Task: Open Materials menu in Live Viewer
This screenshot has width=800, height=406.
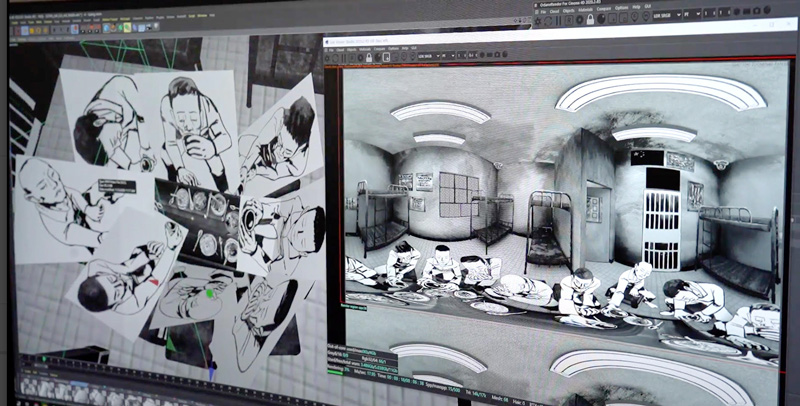Action: point(365,49)
